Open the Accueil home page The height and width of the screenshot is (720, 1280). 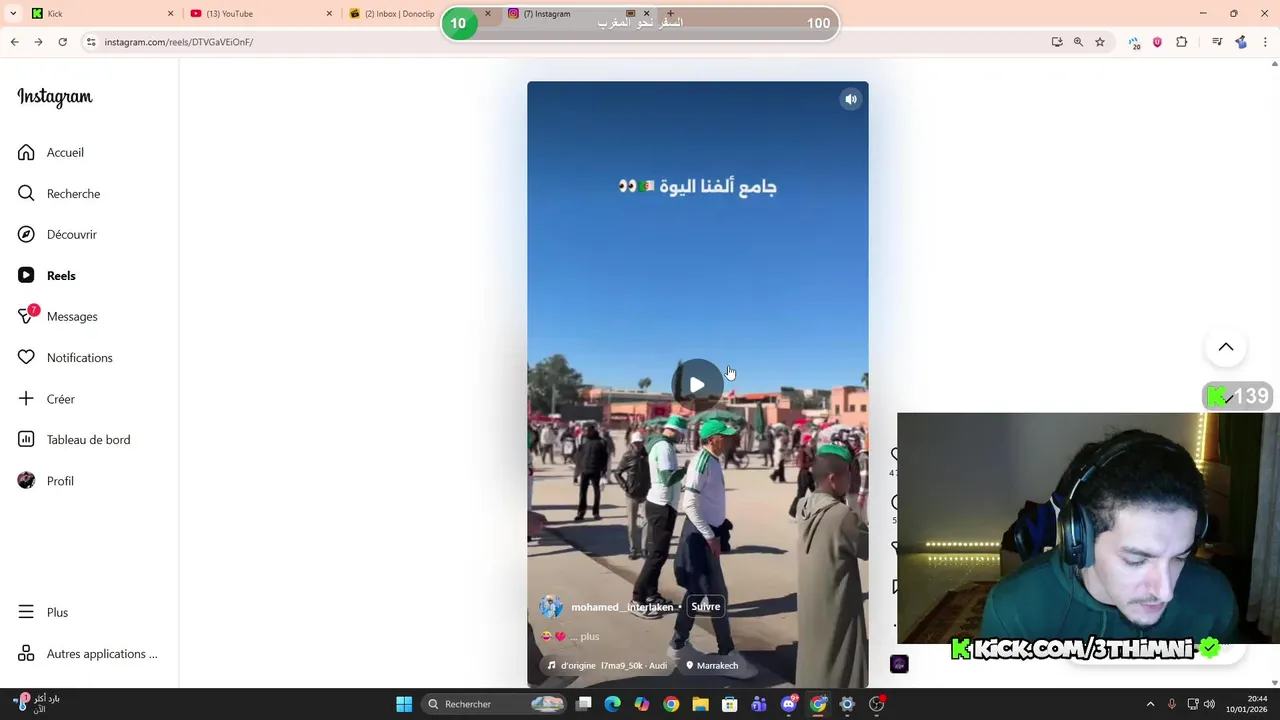click(x=50, y=152)
